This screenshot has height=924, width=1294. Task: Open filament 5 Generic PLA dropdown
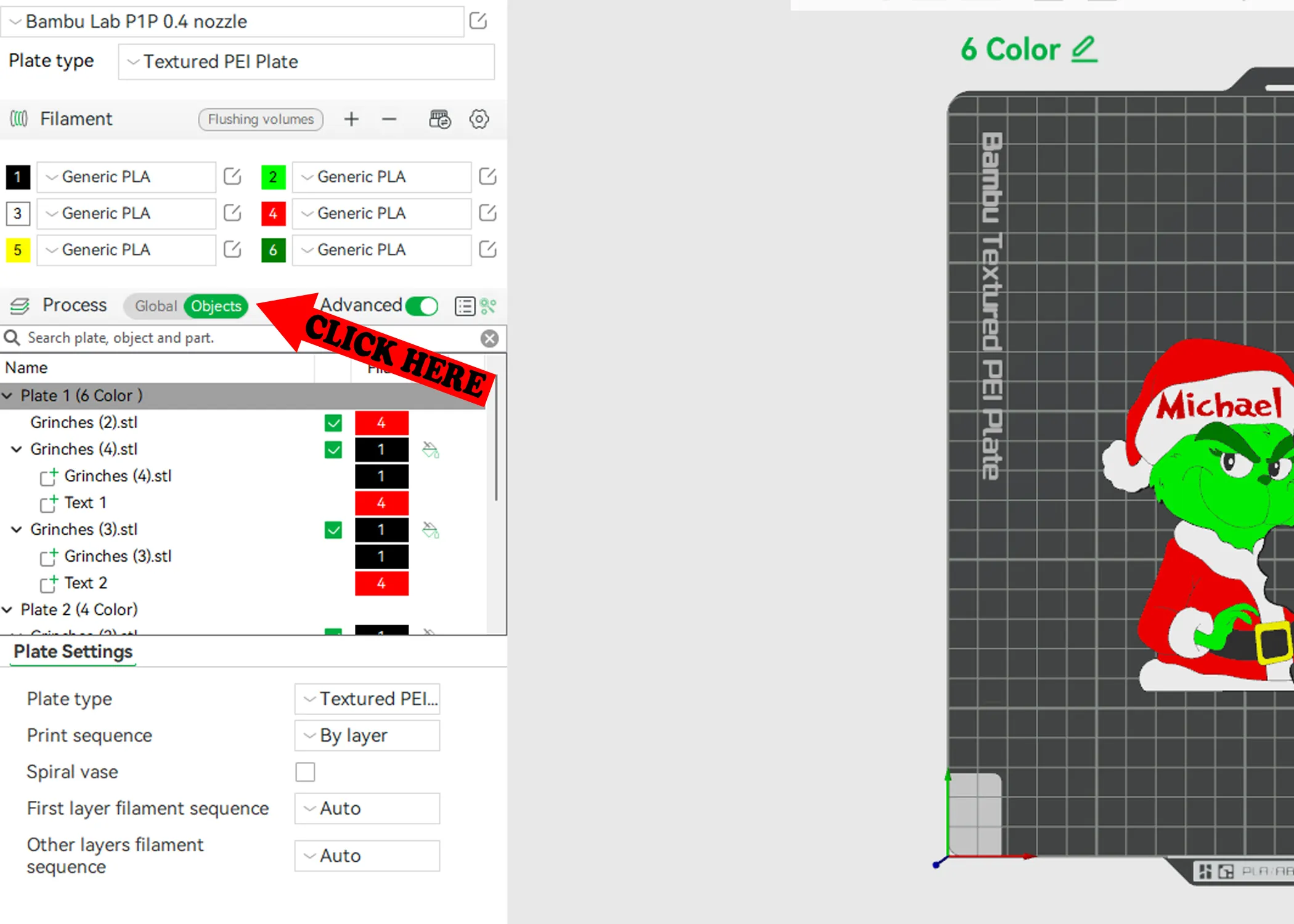pos(126,249)
